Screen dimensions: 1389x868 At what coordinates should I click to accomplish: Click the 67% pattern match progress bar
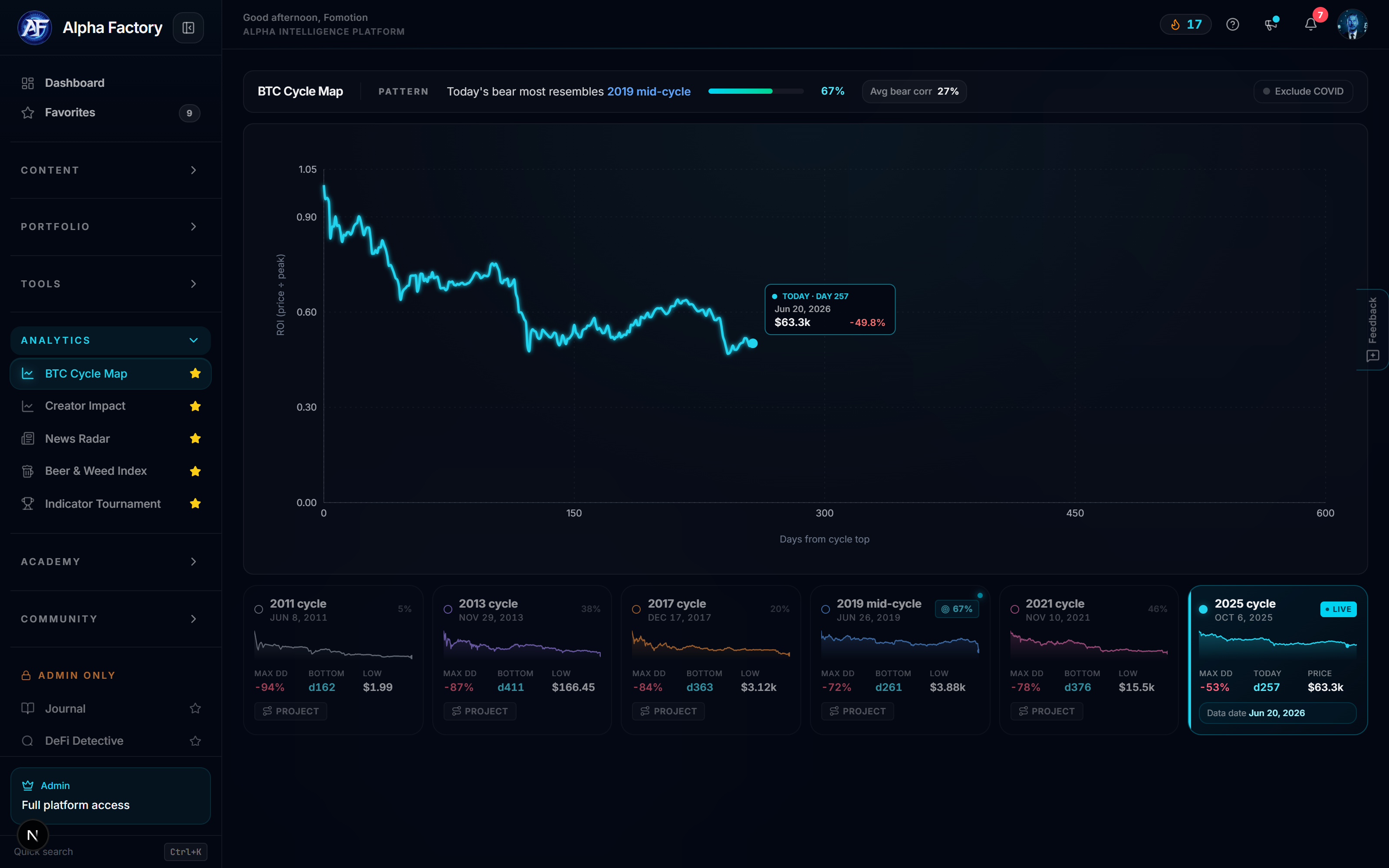(x=756, y=91)
